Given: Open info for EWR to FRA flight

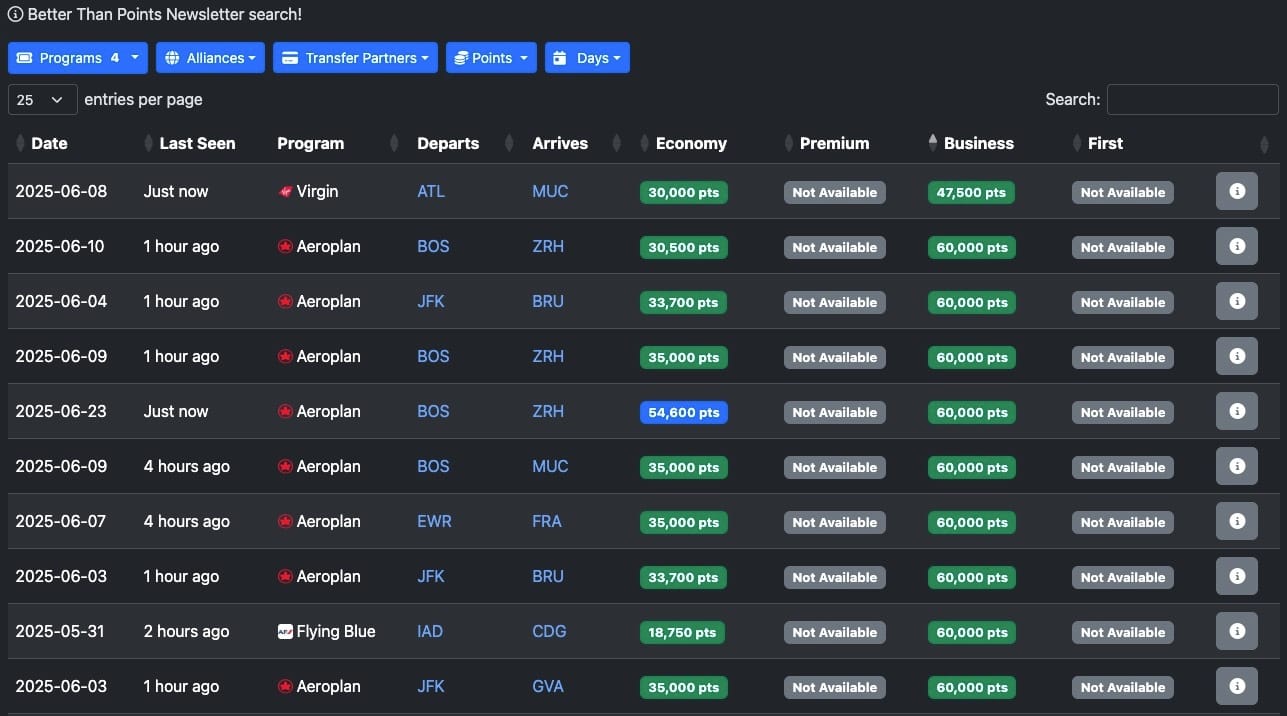Looking at the screenshot, I should [x=1236, y=521].
